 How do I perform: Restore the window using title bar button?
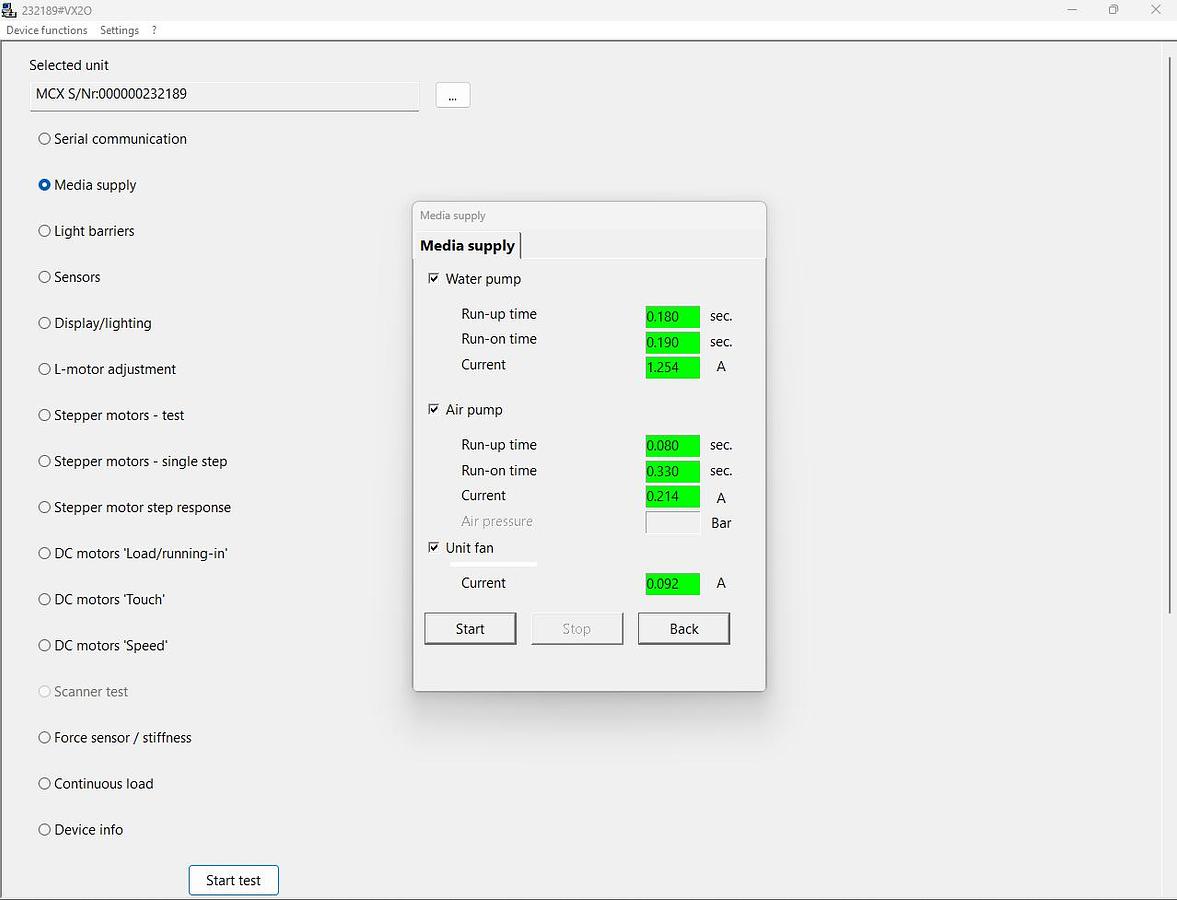click(1113, 10)
